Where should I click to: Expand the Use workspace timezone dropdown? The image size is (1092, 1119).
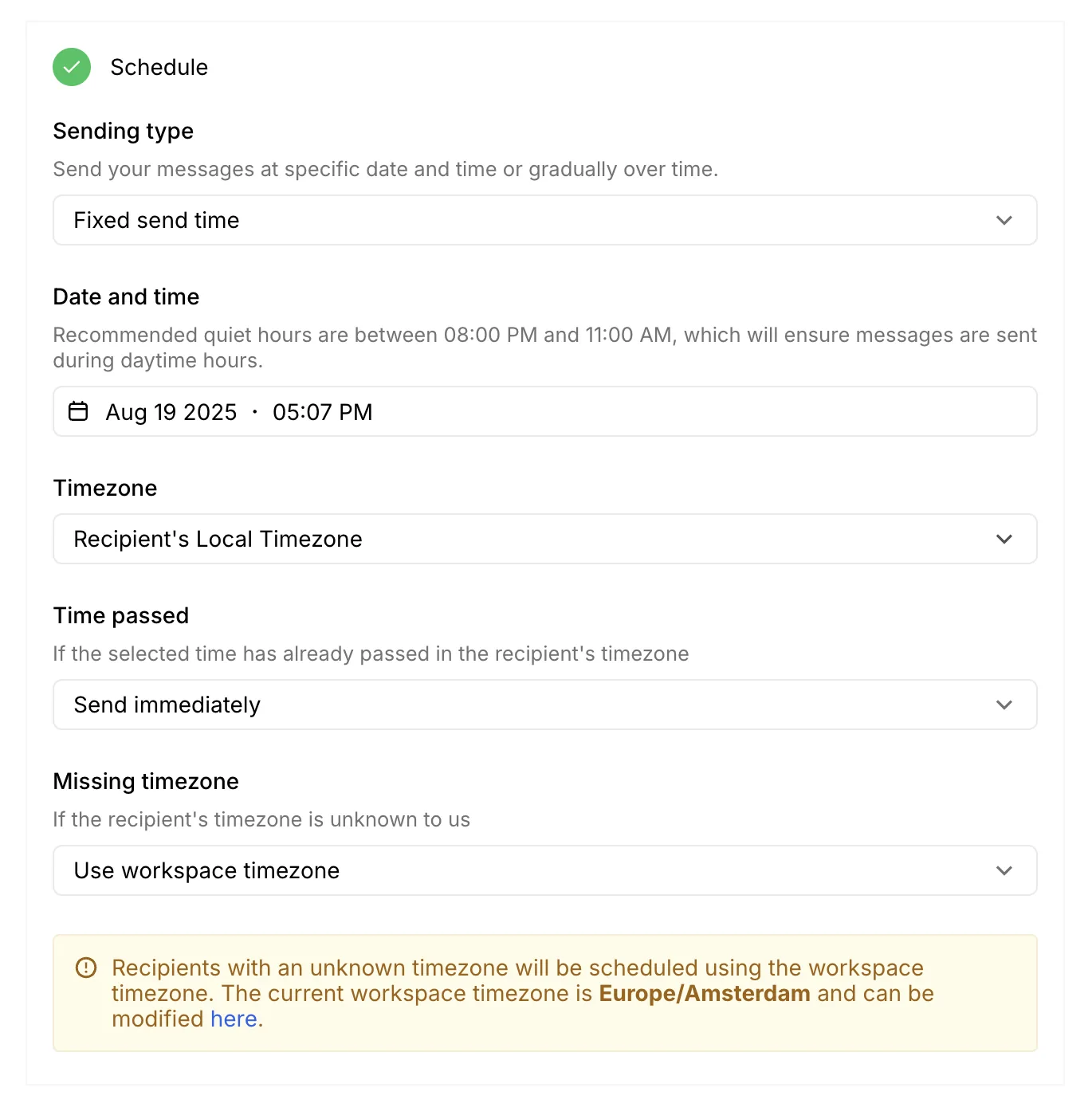point(545,870)
